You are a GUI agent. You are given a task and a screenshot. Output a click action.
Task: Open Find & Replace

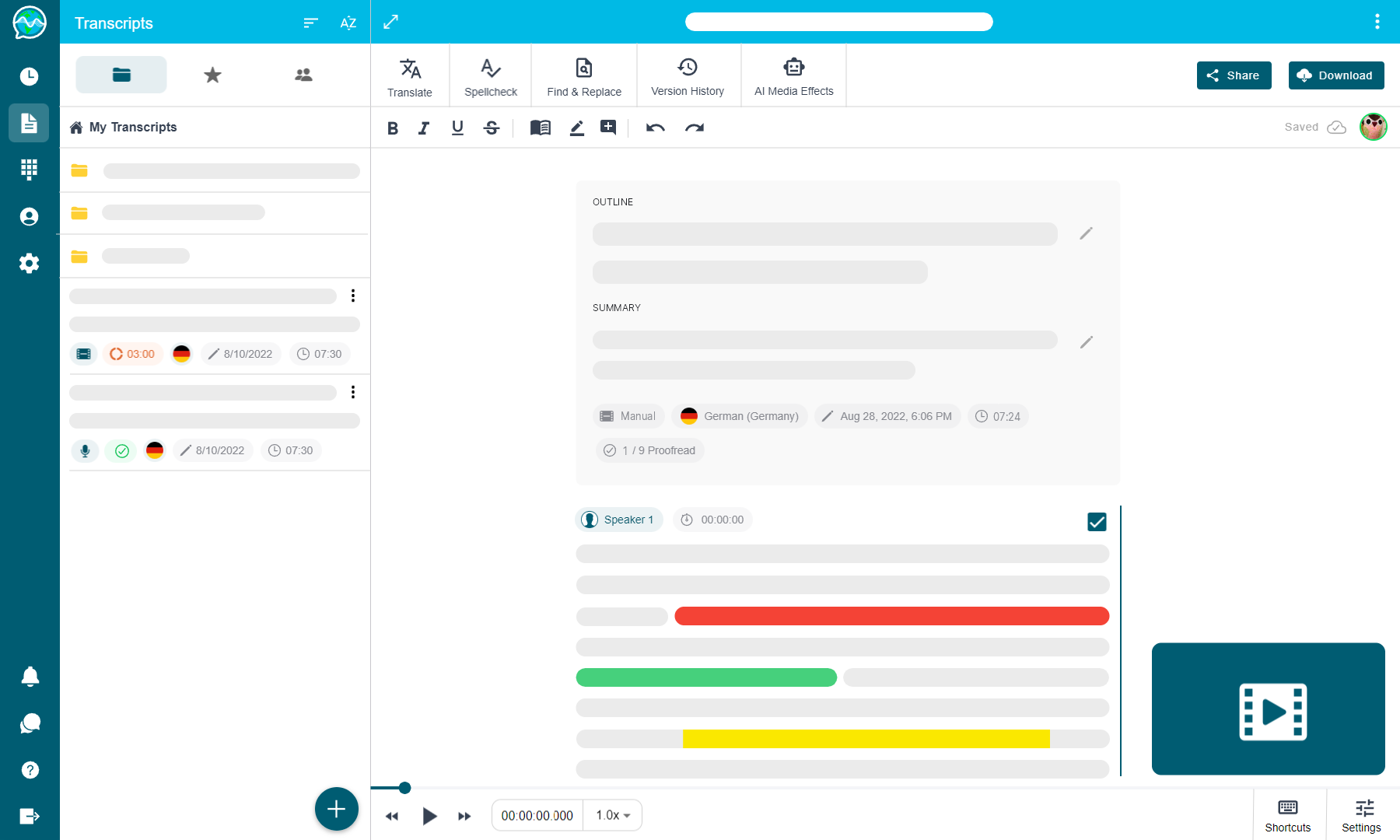pos(584,76)
